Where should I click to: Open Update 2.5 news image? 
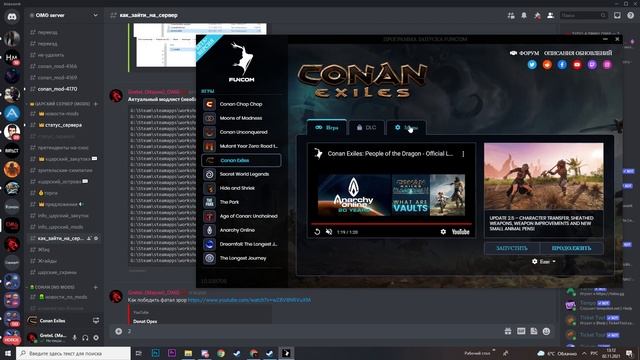point(544,176)
